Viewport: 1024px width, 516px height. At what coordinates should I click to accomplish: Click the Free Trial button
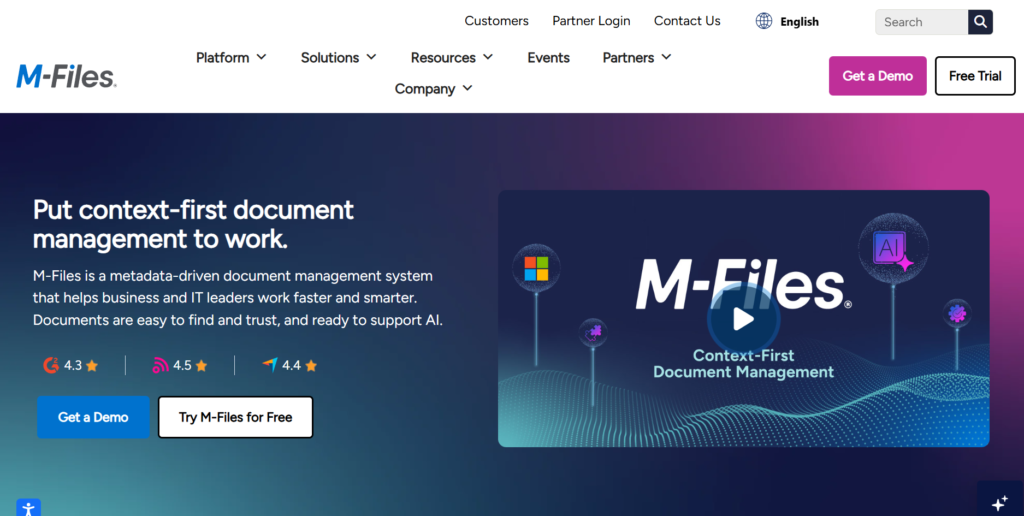click(x=975, y=76)
